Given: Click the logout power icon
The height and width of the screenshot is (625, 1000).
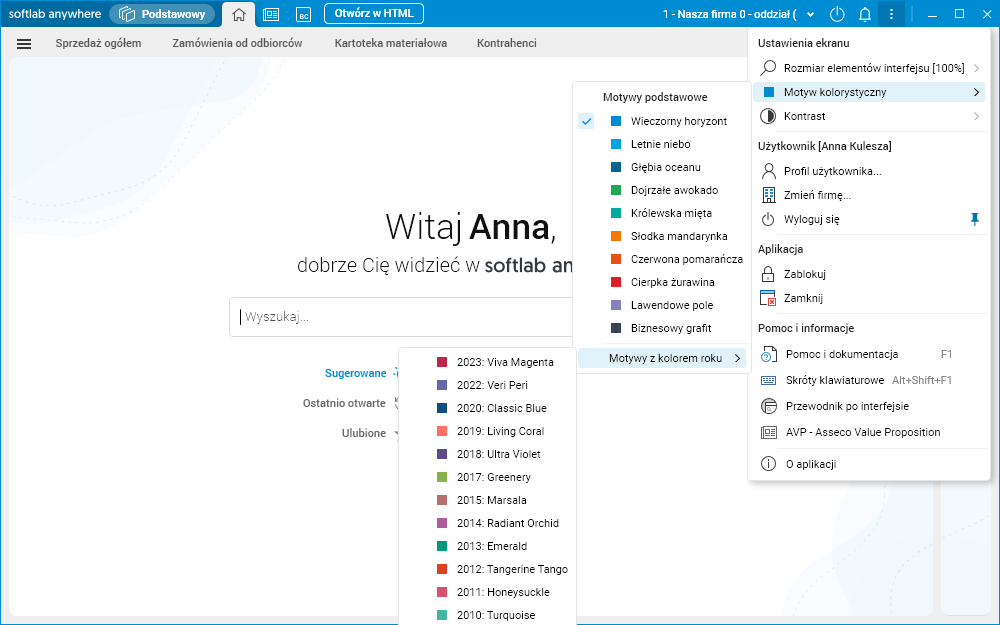Looking at the screenshot, I should (x=768, y=219).
